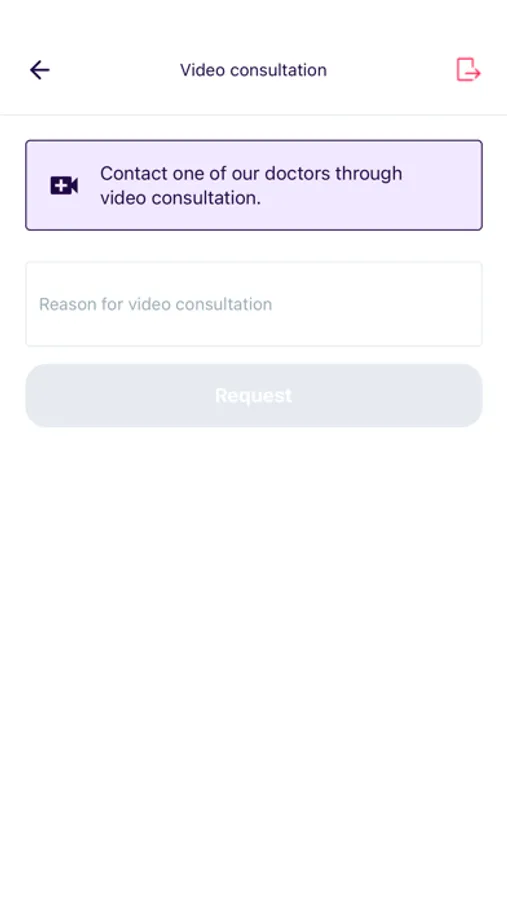This screenshot has width=507, height=900.
Task: Click the dark navigation arrow in header
Action: click(40, 70)
